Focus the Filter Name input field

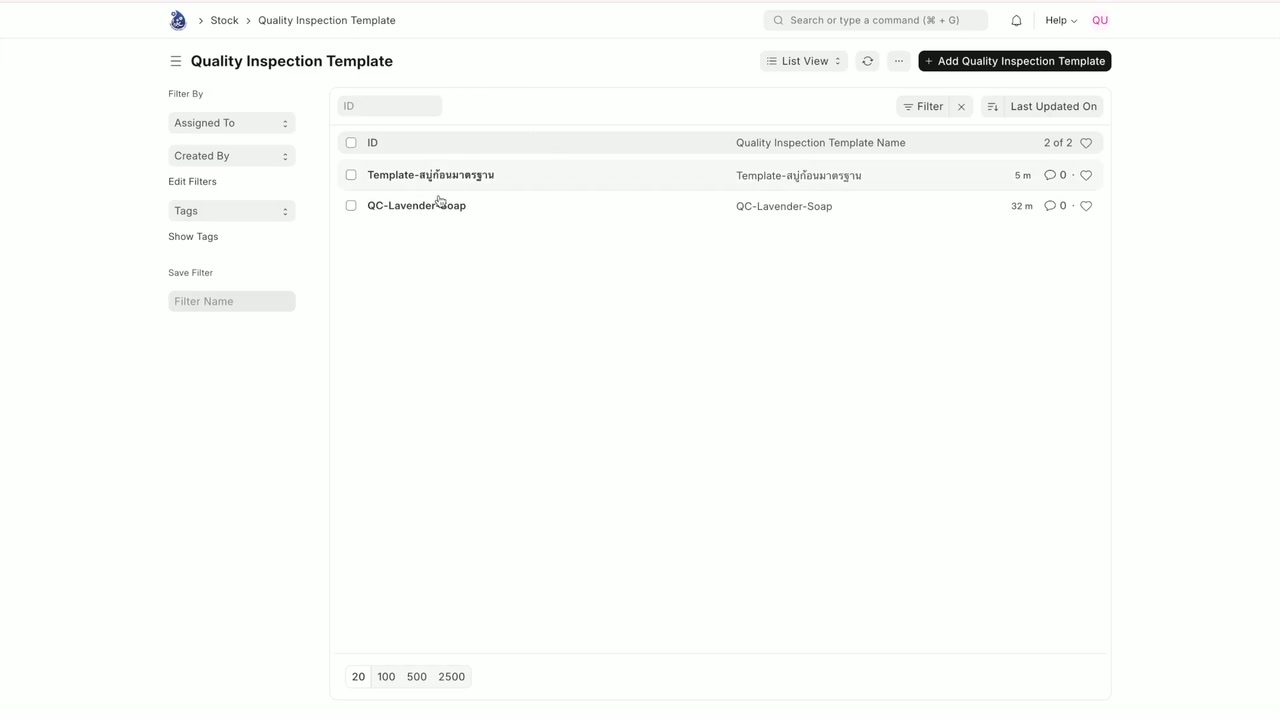click(232, 301)
